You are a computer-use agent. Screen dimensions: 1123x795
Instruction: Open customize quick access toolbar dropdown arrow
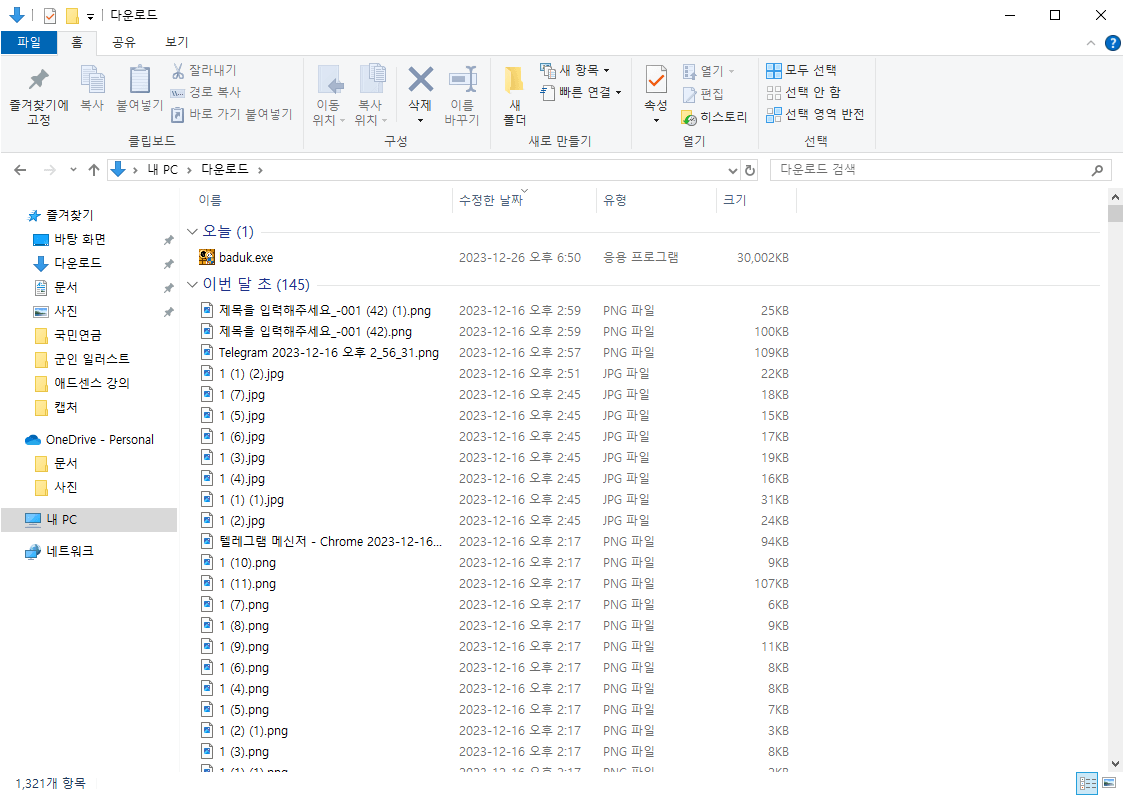[90, 16]
